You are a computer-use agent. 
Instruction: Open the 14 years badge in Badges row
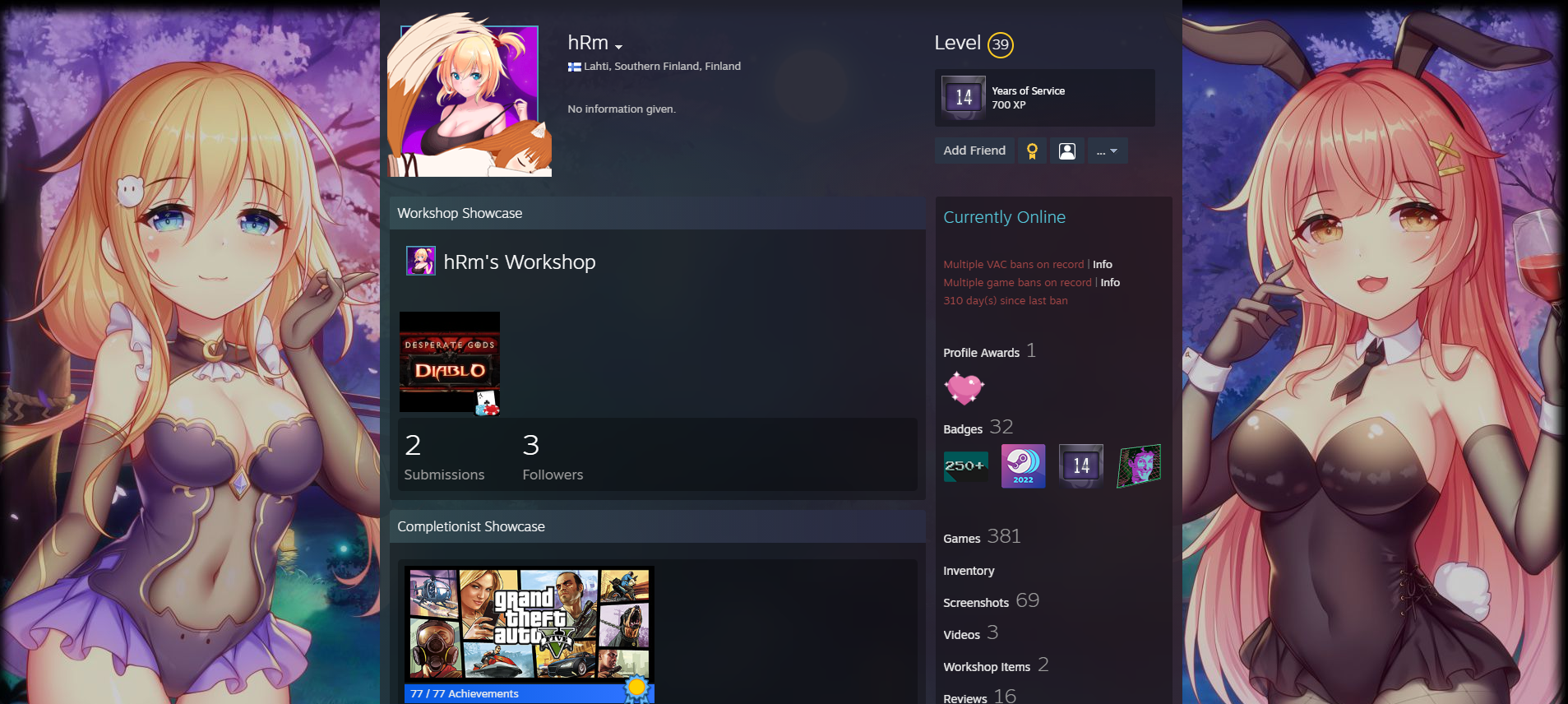pyautogui.click(x=1080, y=466)
